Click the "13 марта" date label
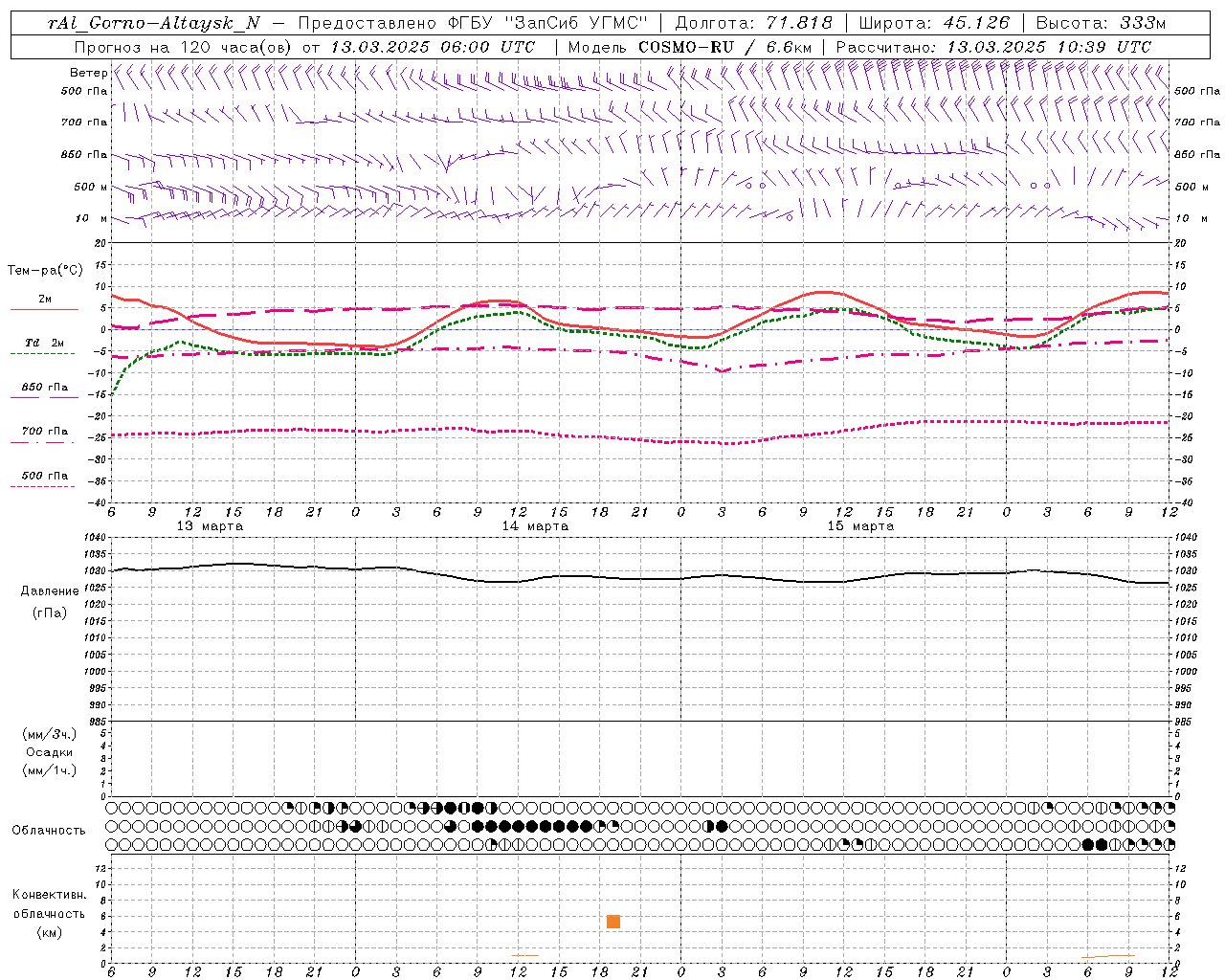This screenshot has width=1225, height=980. pos(211,526)
